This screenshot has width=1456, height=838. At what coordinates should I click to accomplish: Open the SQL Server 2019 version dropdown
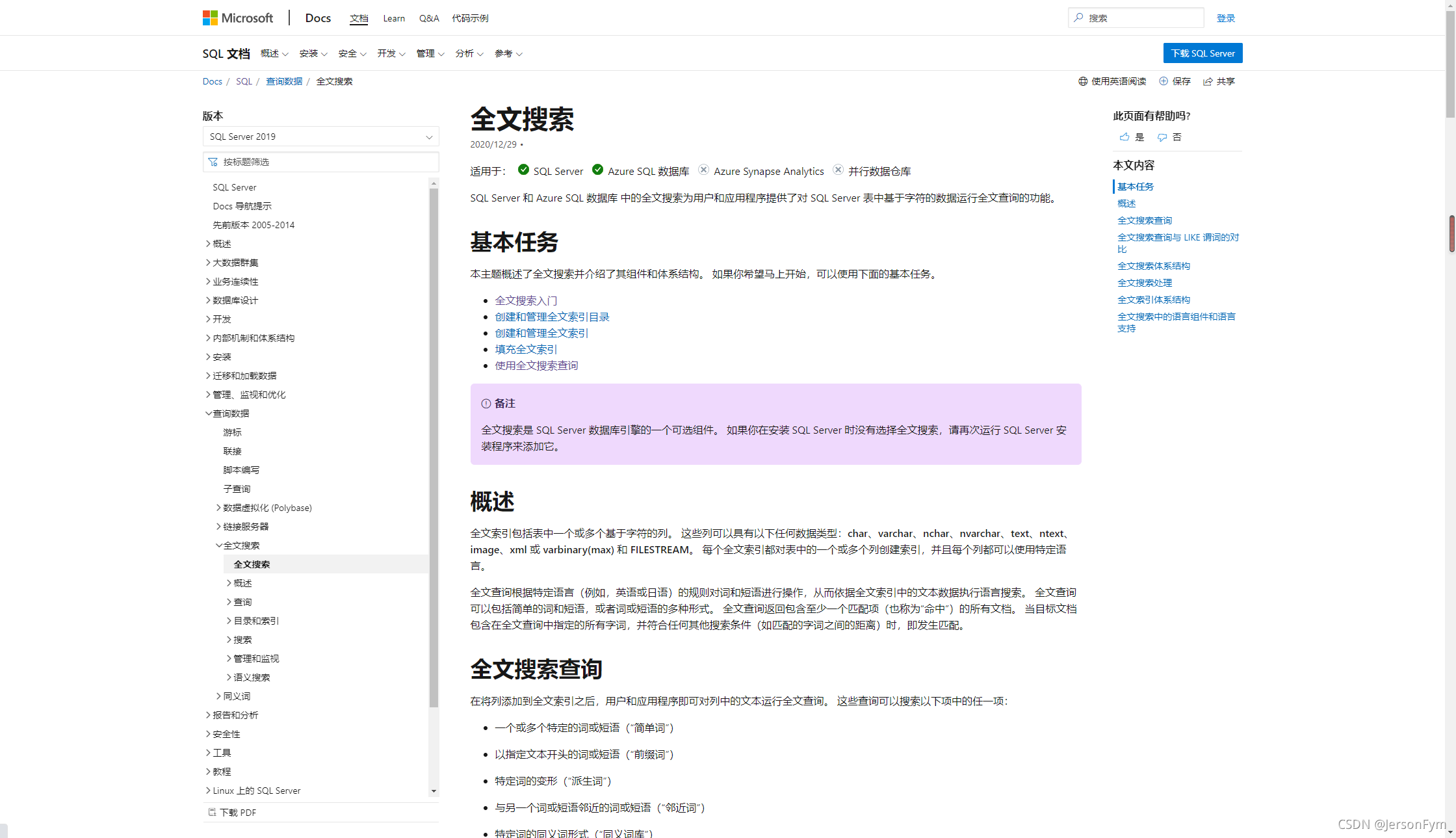pos(320,137)
